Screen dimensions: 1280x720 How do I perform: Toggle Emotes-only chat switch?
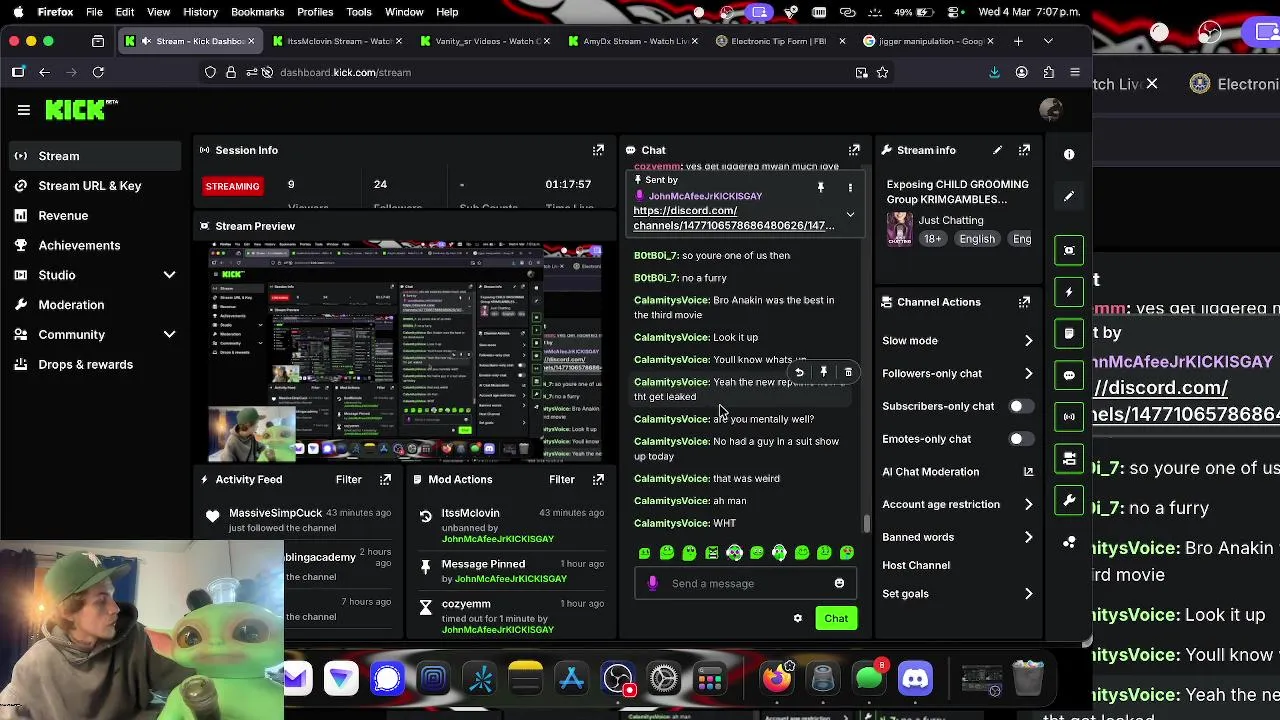click(1019, 439)
